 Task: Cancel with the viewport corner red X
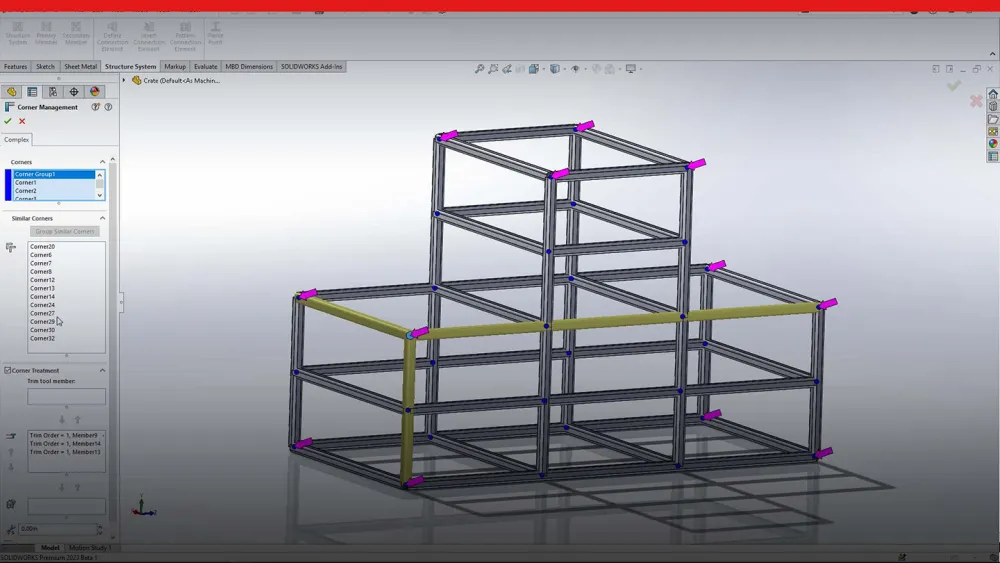tap(976, 101)
